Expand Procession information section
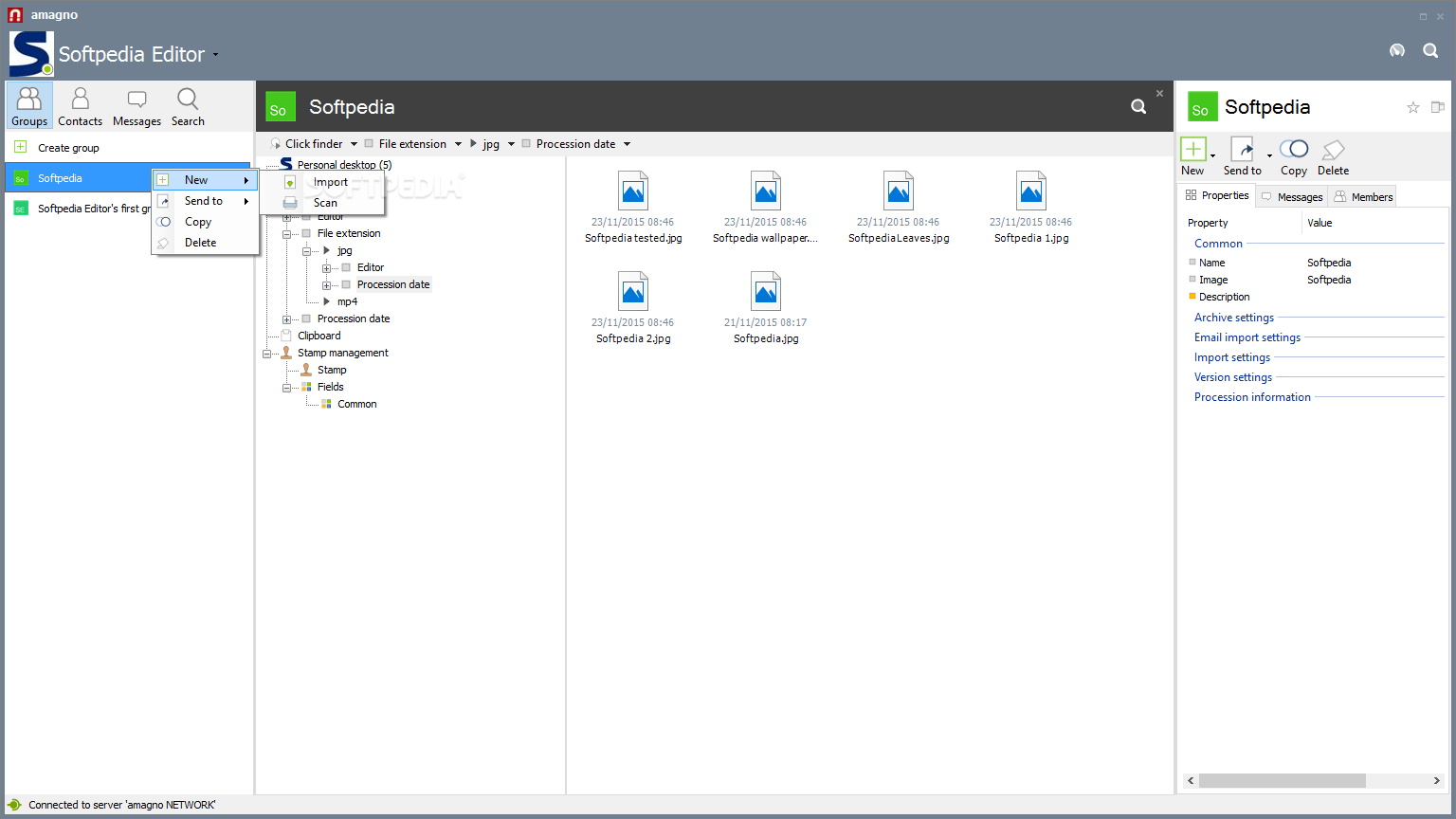This screenshot has width=1456, height=819. click(1252, 397)
